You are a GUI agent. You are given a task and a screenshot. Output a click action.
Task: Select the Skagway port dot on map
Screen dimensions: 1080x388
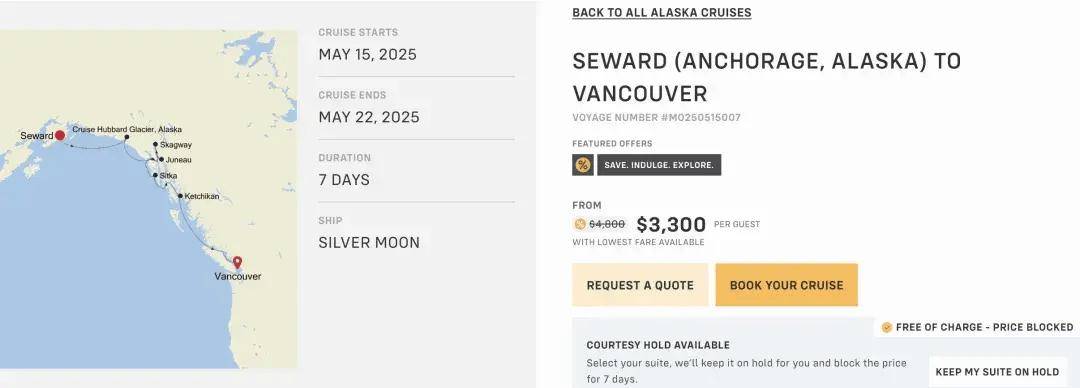(156, 145)
